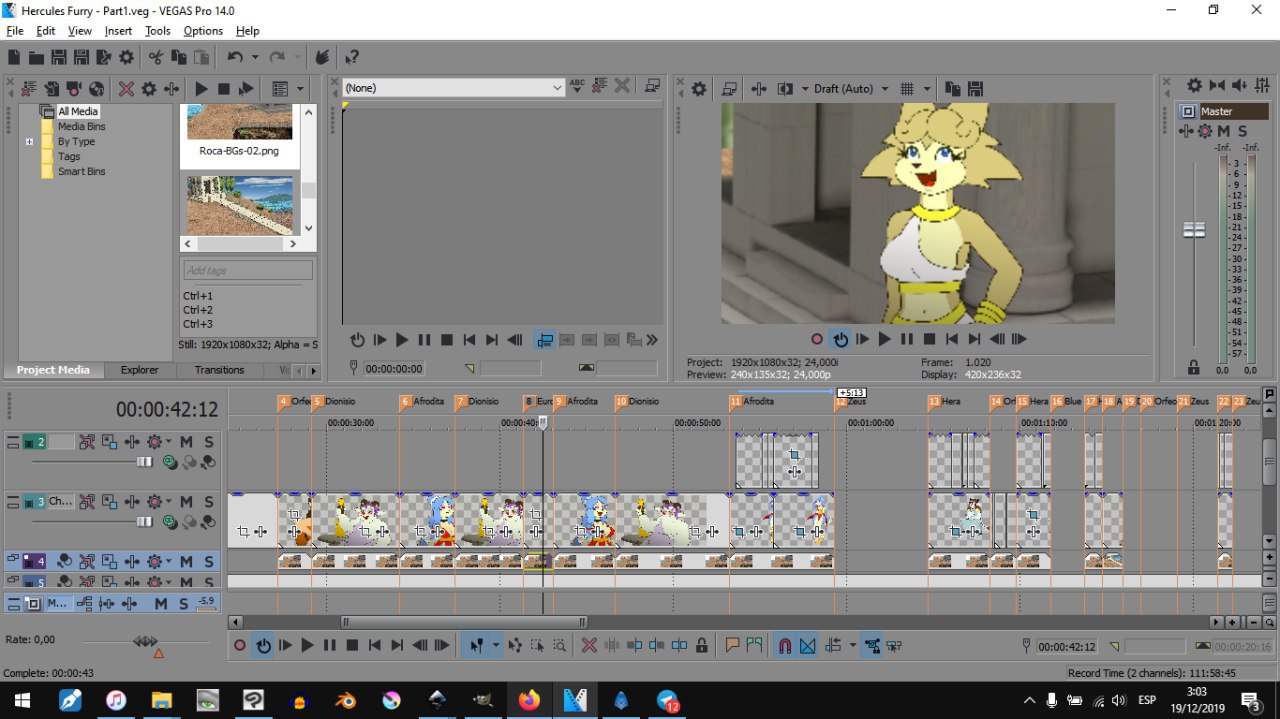The image size is (1280, 719).
Task: Click the Zoom Edit Tool magnifier icon
Action: pos(560,646)
